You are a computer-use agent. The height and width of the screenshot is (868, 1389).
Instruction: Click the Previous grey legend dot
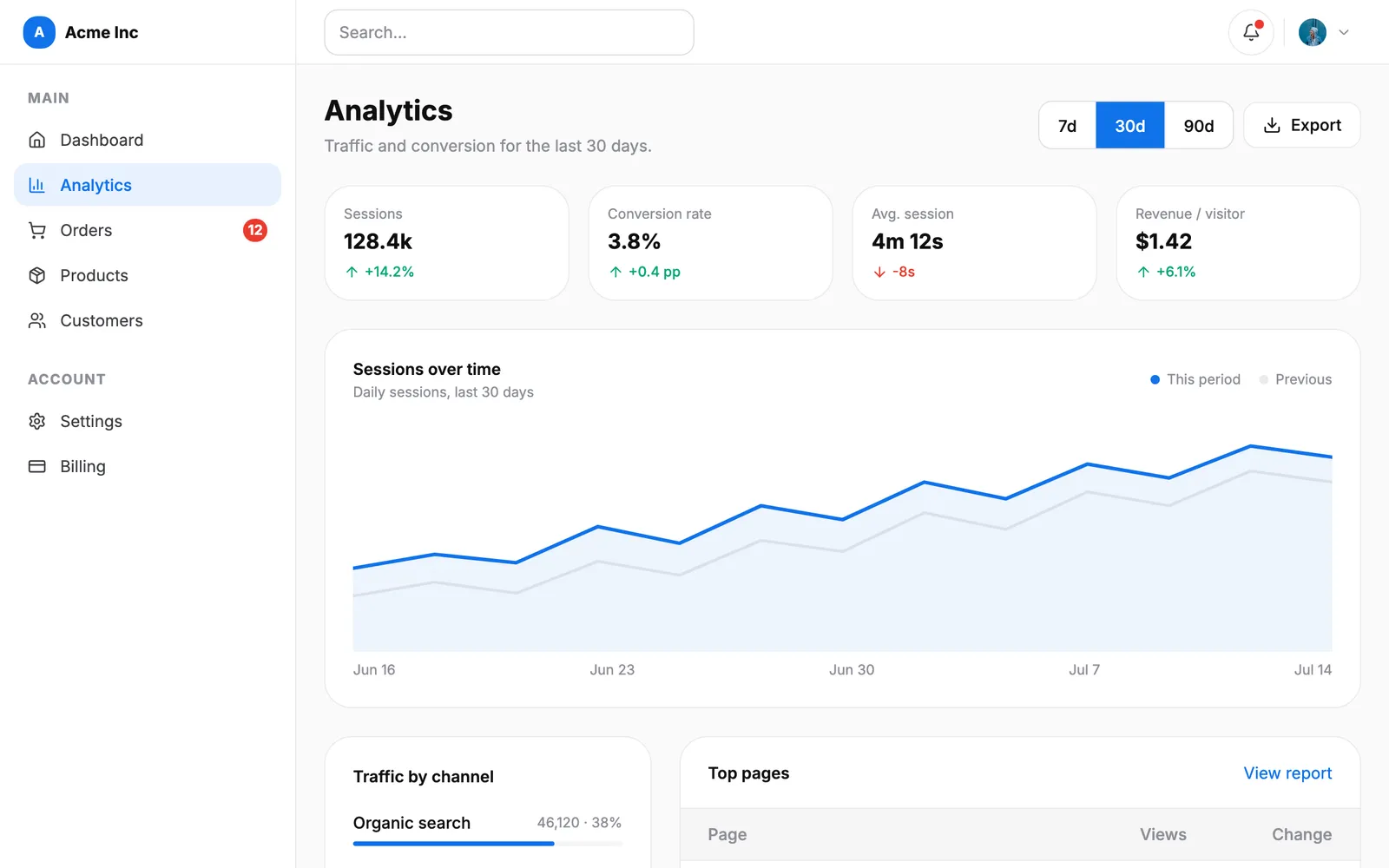(x=1263, y=379)
